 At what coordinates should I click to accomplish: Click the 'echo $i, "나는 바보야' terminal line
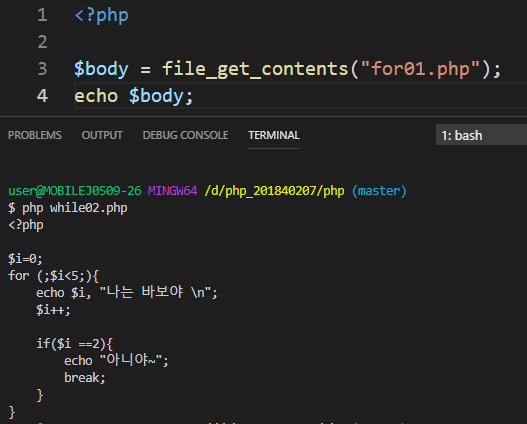pos(127,293)
